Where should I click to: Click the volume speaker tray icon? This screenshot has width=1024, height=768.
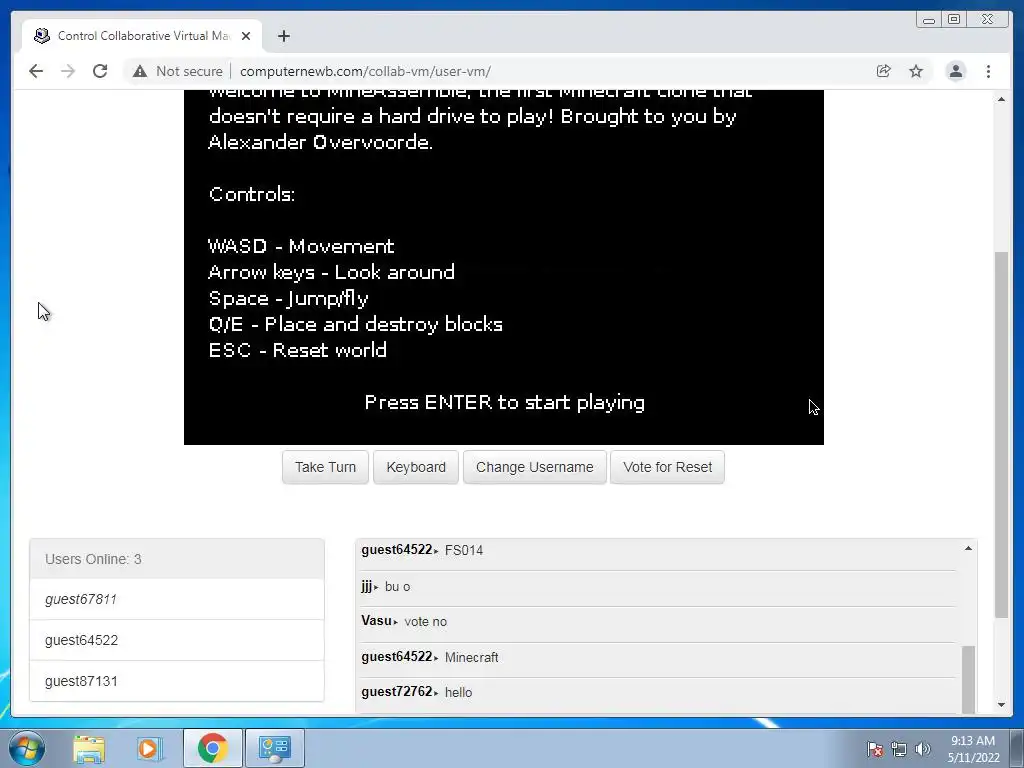click(923, 749)
